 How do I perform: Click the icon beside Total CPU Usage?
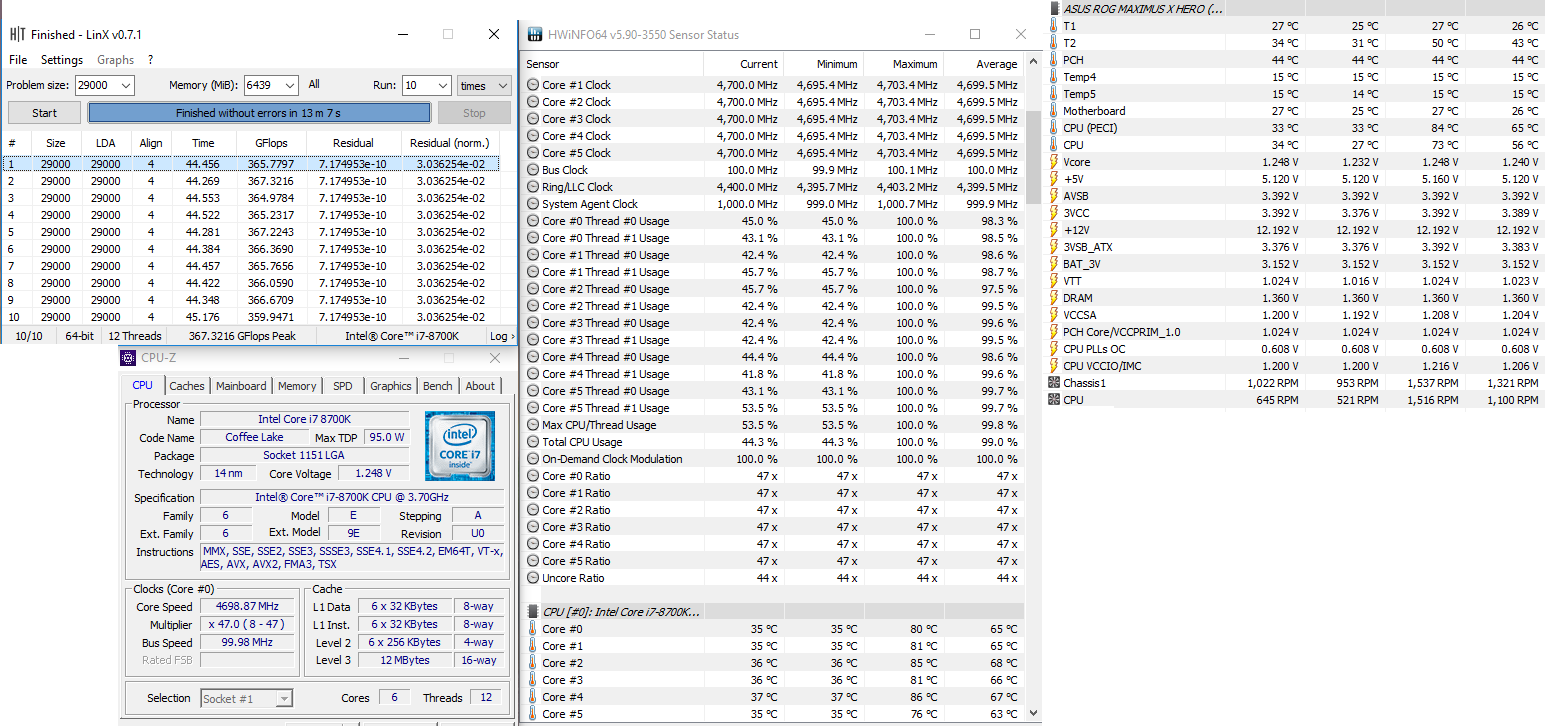pyautogui.click(x=533, y=442)
